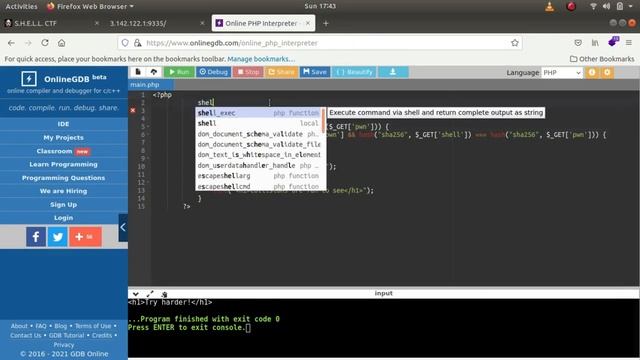The height and width of the screenshot is (360, 640).
Task: Open the Pocket save icon in Firefox toolbar
Action: (578, 43)
